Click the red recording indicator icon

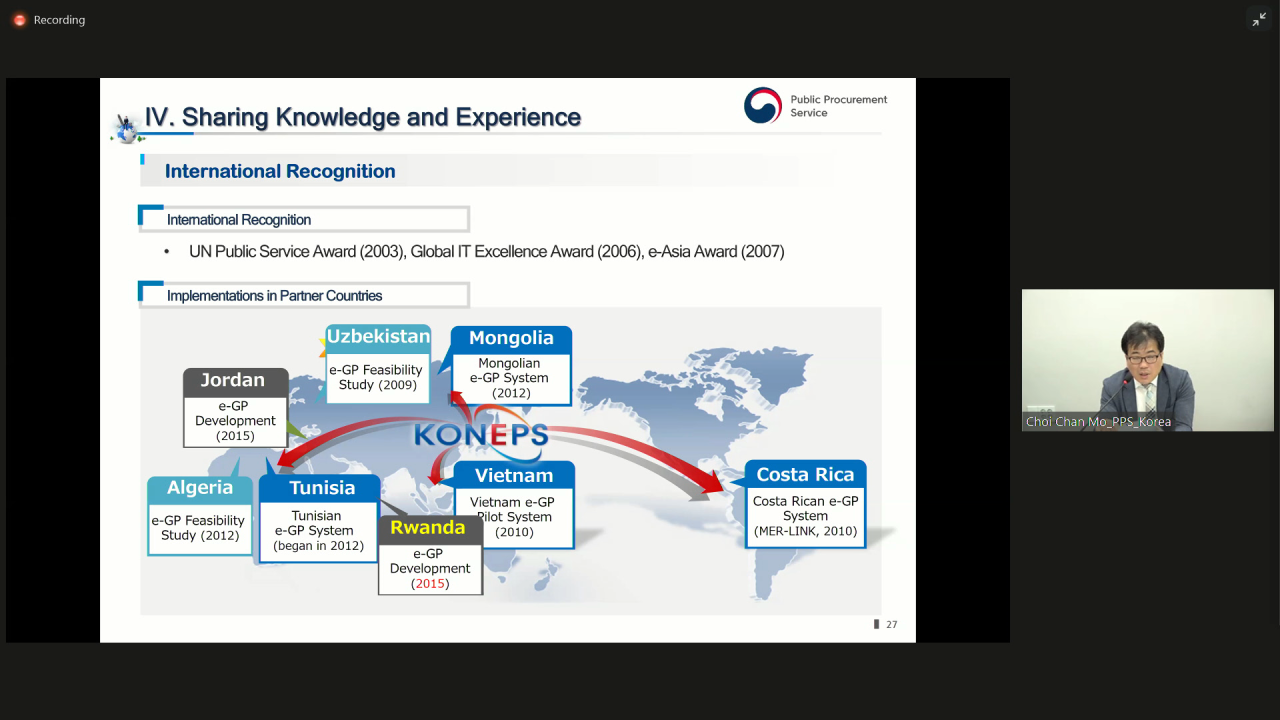19,20
